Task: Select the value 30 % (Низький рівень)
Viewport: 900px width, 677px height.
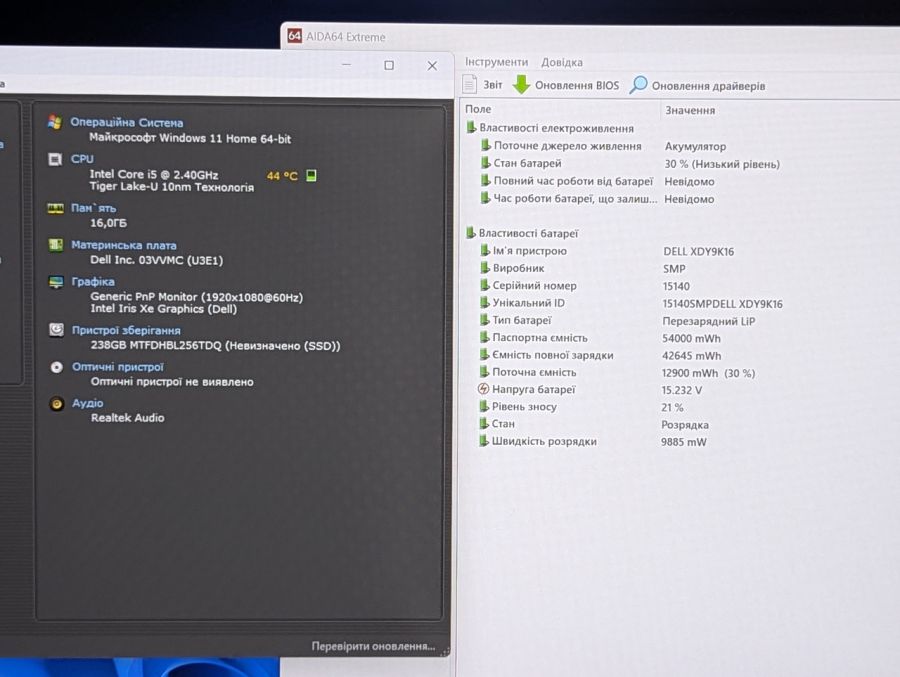Action: click(x=722, y=164)
